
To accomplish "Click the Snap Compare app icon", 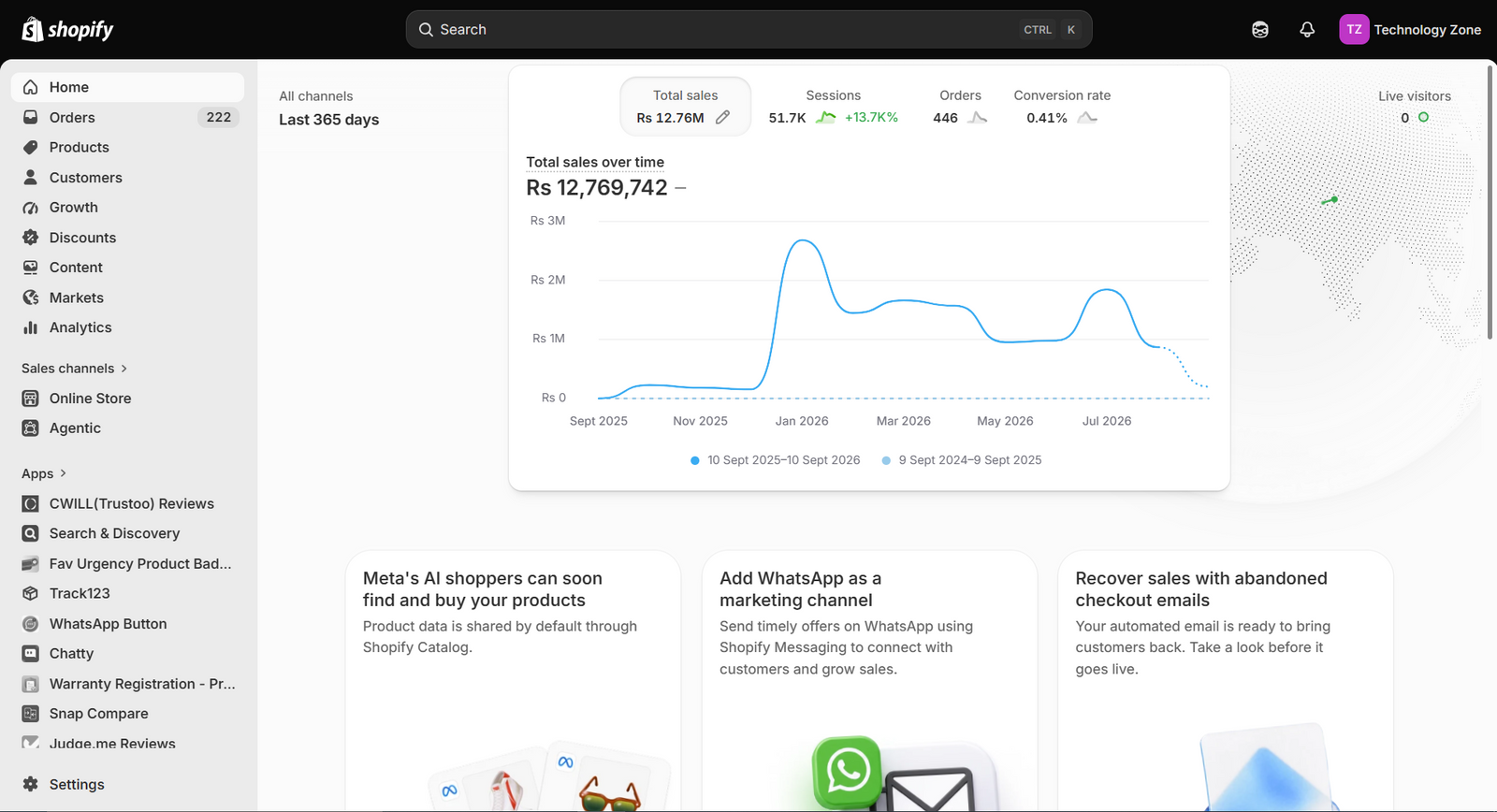I will [31, 714].
